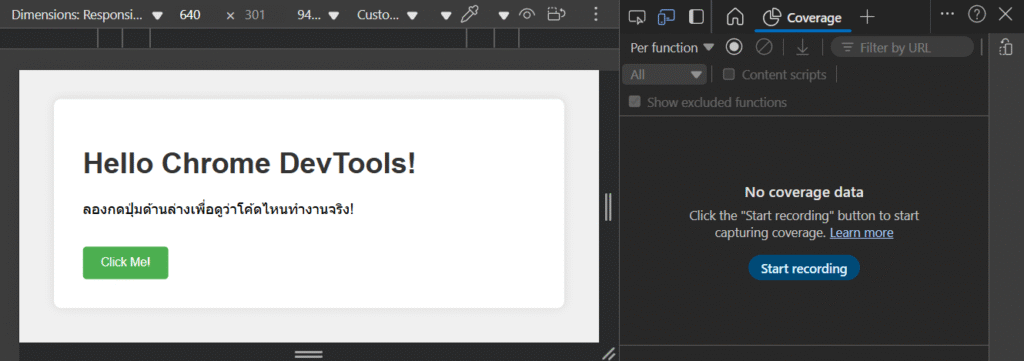Click the No coverage data text
The width and height of the screenshot is (1024, 361).
[x=804, y=192]
